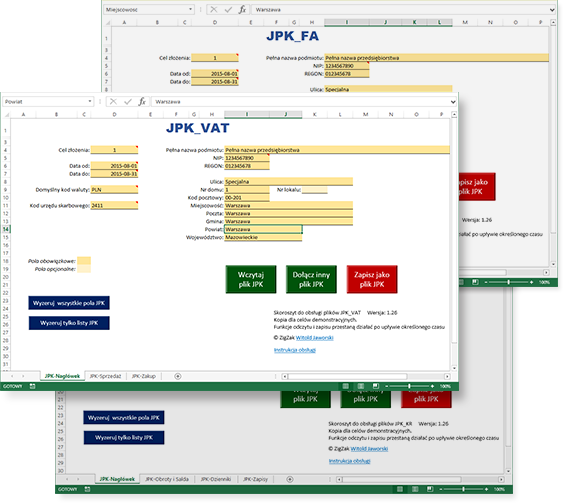Open the Instrukcja obsługi link in JPK_VAT
Screen dimensions: 563x503
(295, 350)
